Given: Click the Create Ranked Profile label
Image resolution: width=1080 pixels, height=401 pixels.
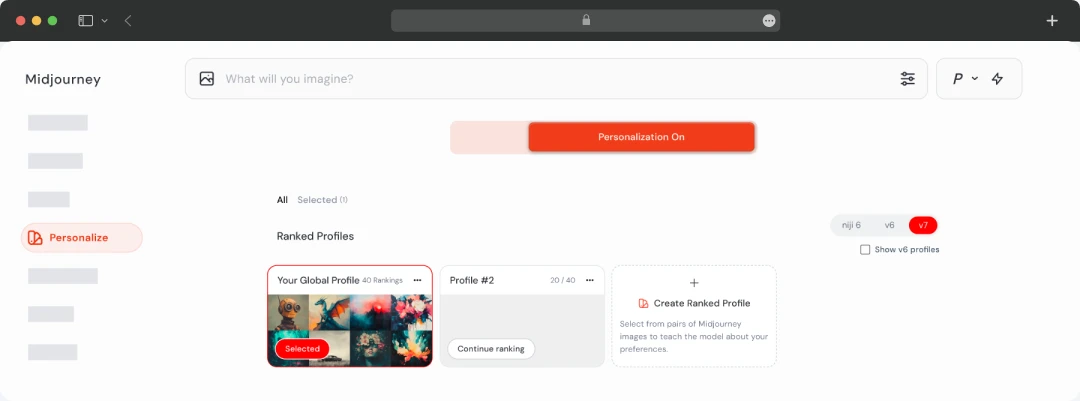Looking at the screenshot, I should (702, 303).
